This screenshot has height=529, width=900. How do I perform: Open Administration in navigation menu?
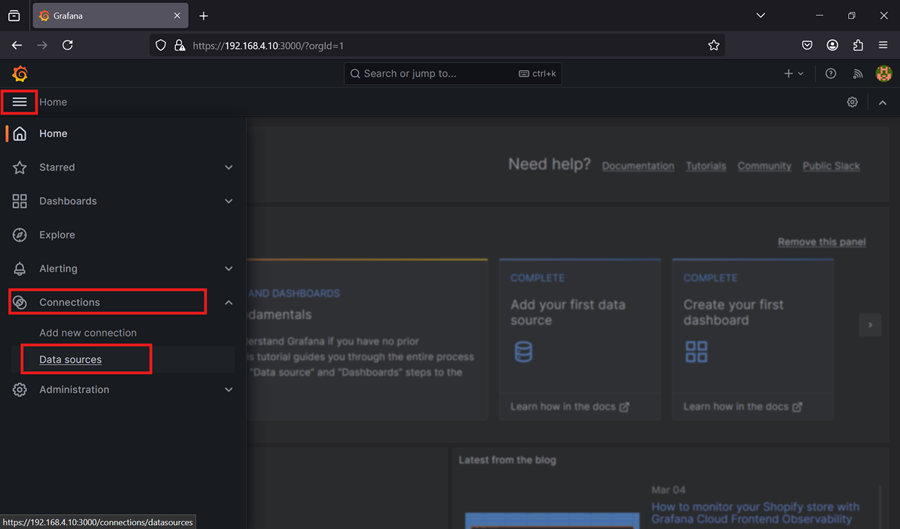click(x=74, y=390)
